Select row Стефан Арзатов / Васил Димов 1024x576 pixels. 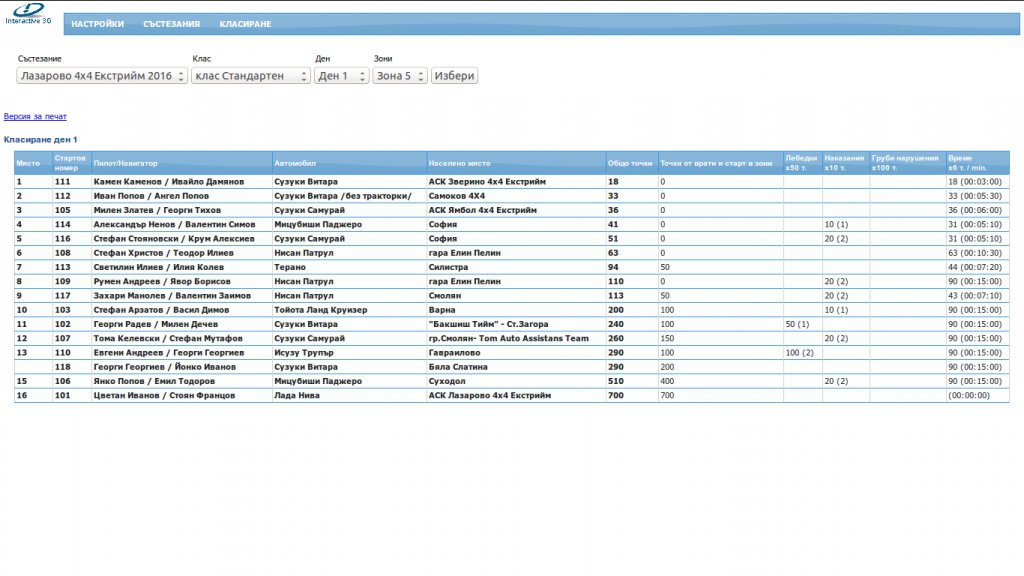511,310
